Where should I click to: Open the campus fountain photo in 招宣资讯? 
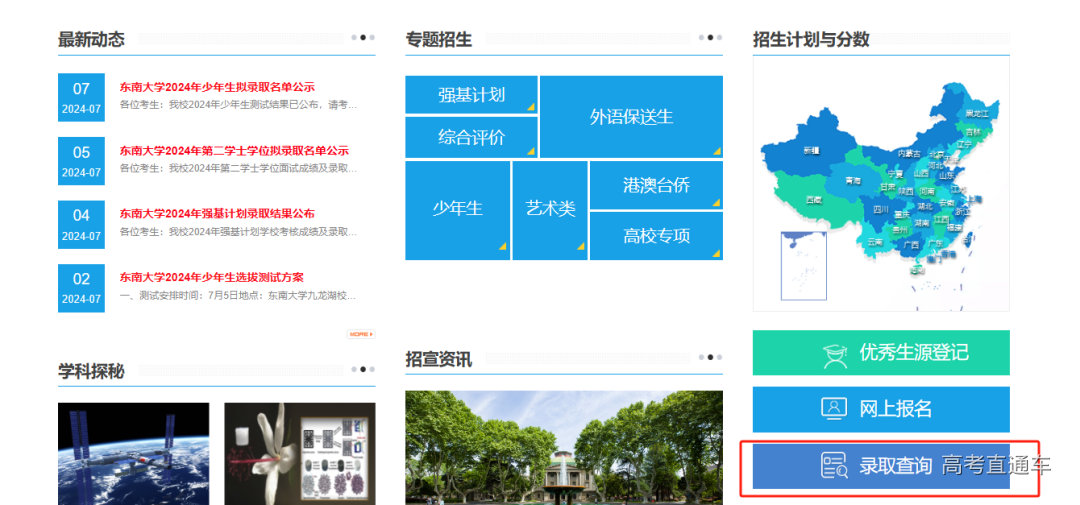click(563, 447)
